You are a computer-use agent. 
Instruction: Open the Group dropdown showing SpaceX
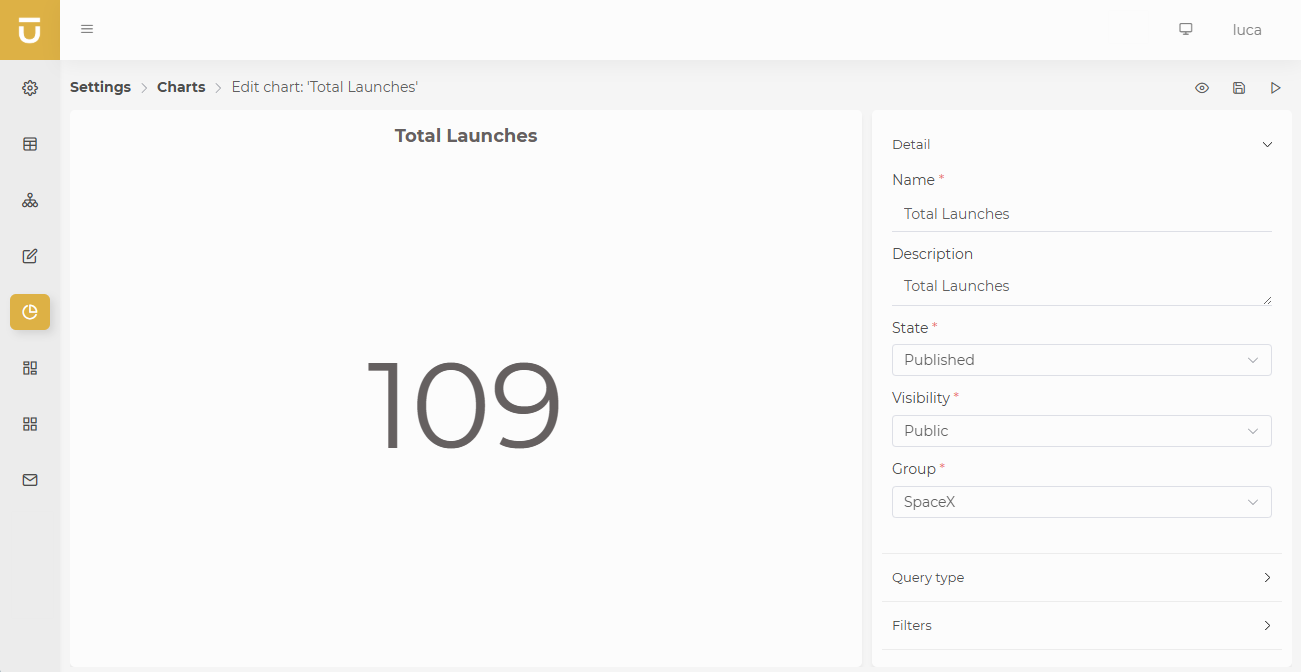click(x=1081, y=502)
